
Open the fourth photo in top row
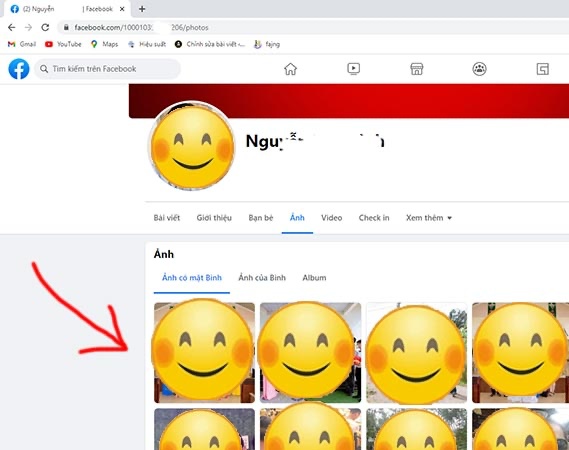520,352
